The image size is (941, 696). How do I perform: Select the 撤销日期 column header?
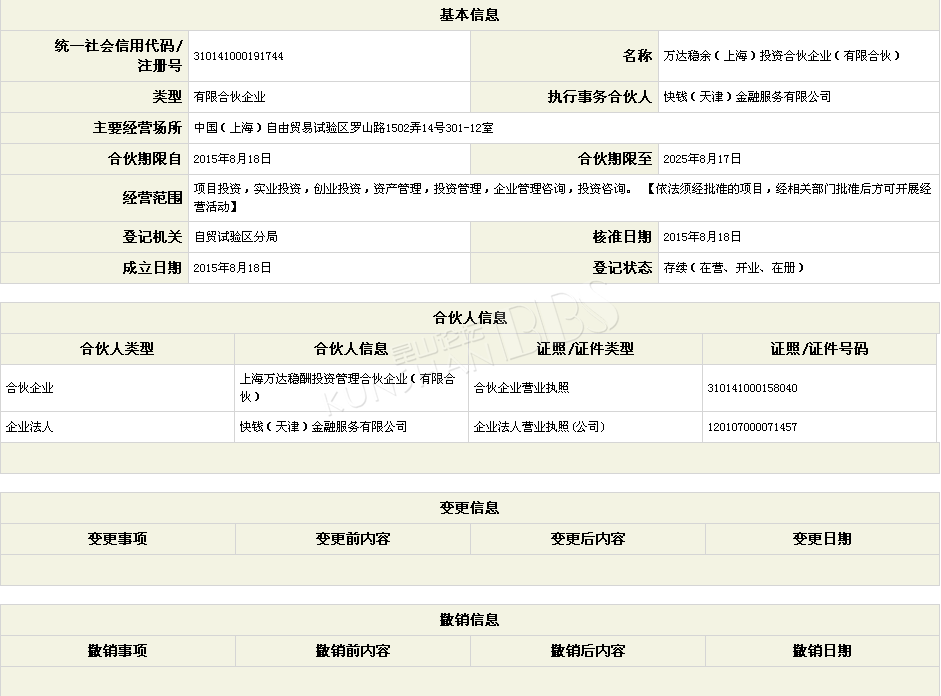(822, 651)
